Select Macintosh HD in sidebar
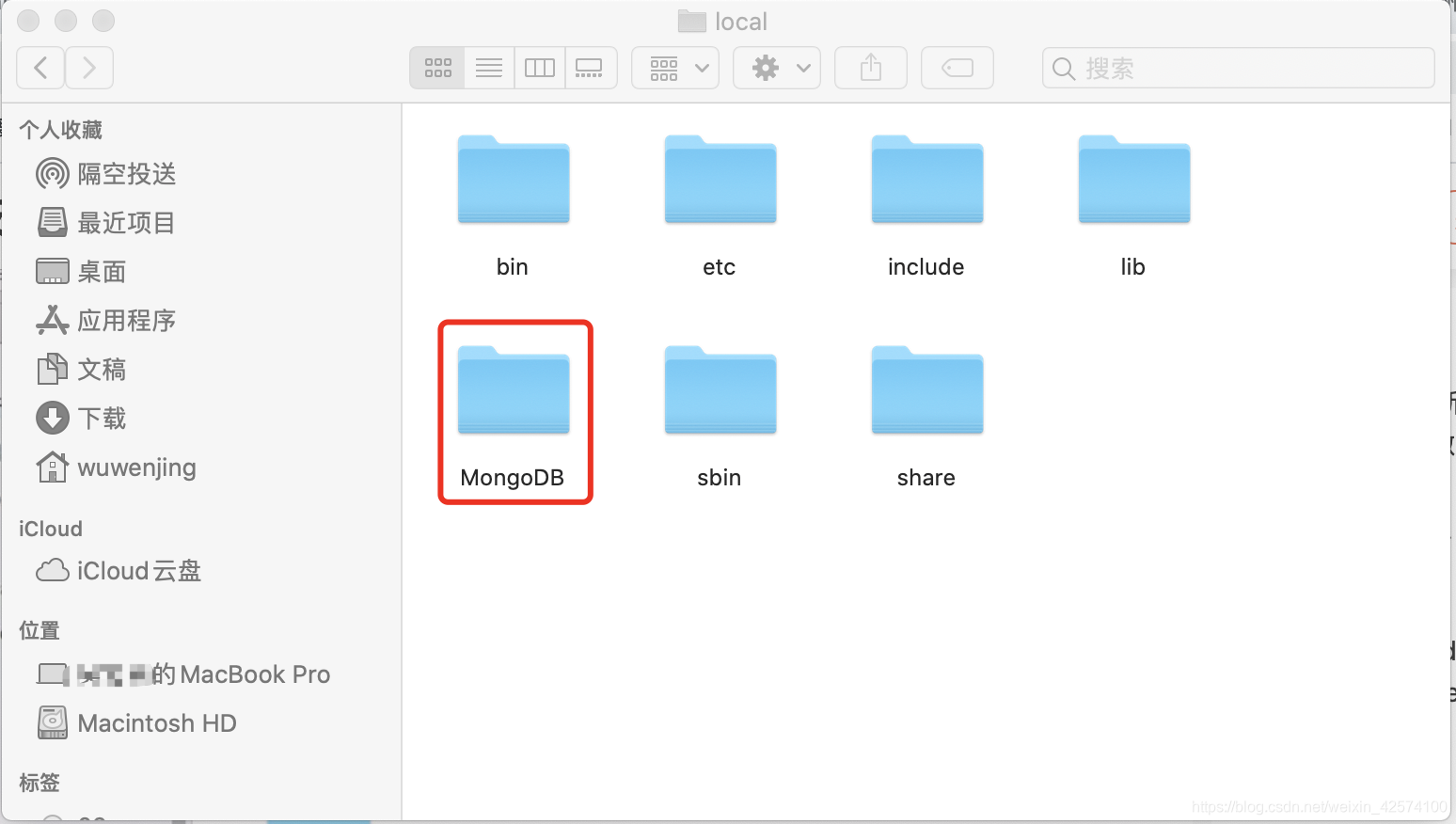The height and width of the screenshot is (824, 1456). point(137,723)
